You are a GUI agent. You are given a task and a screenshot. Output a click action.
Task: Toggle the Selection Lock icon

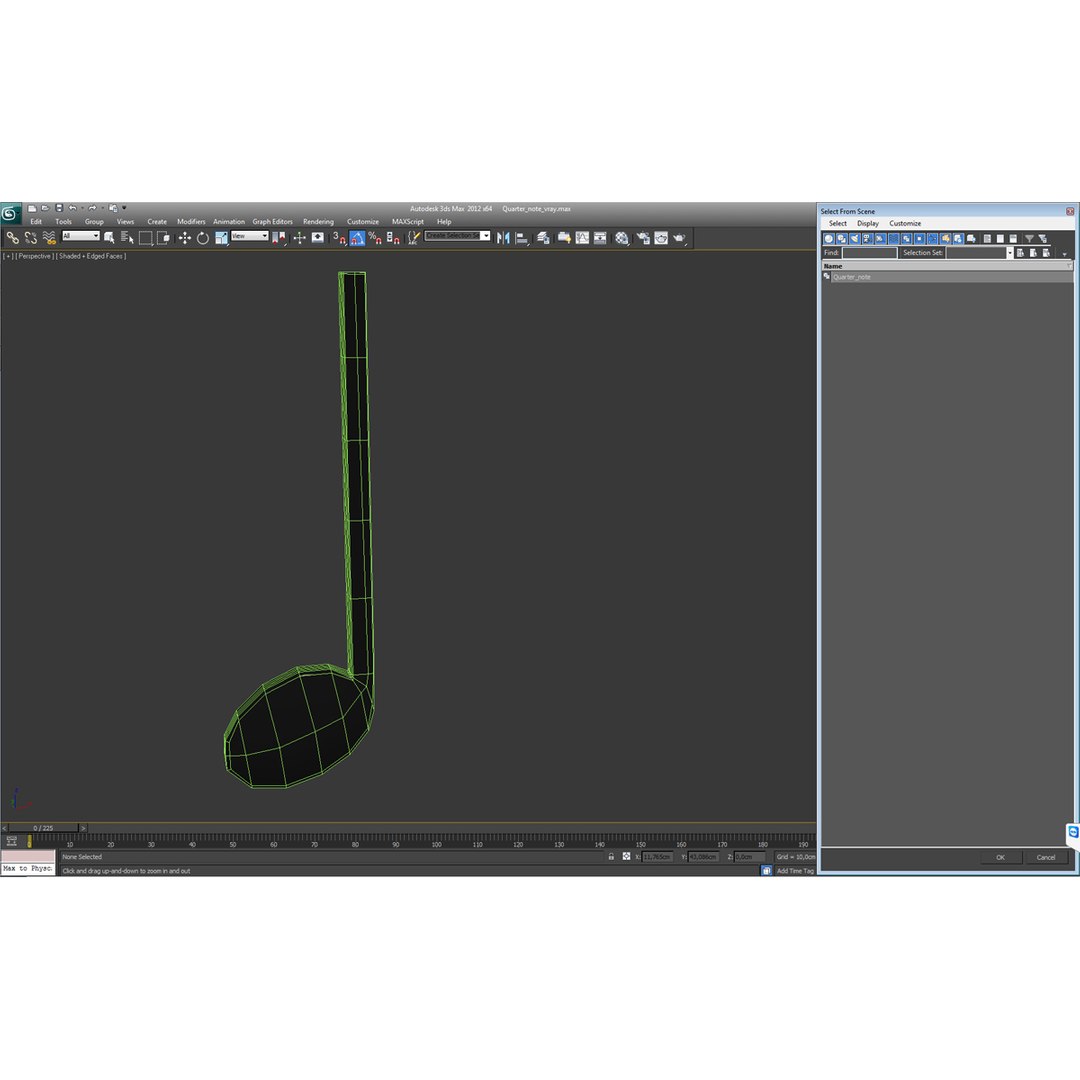pos(611,857)
